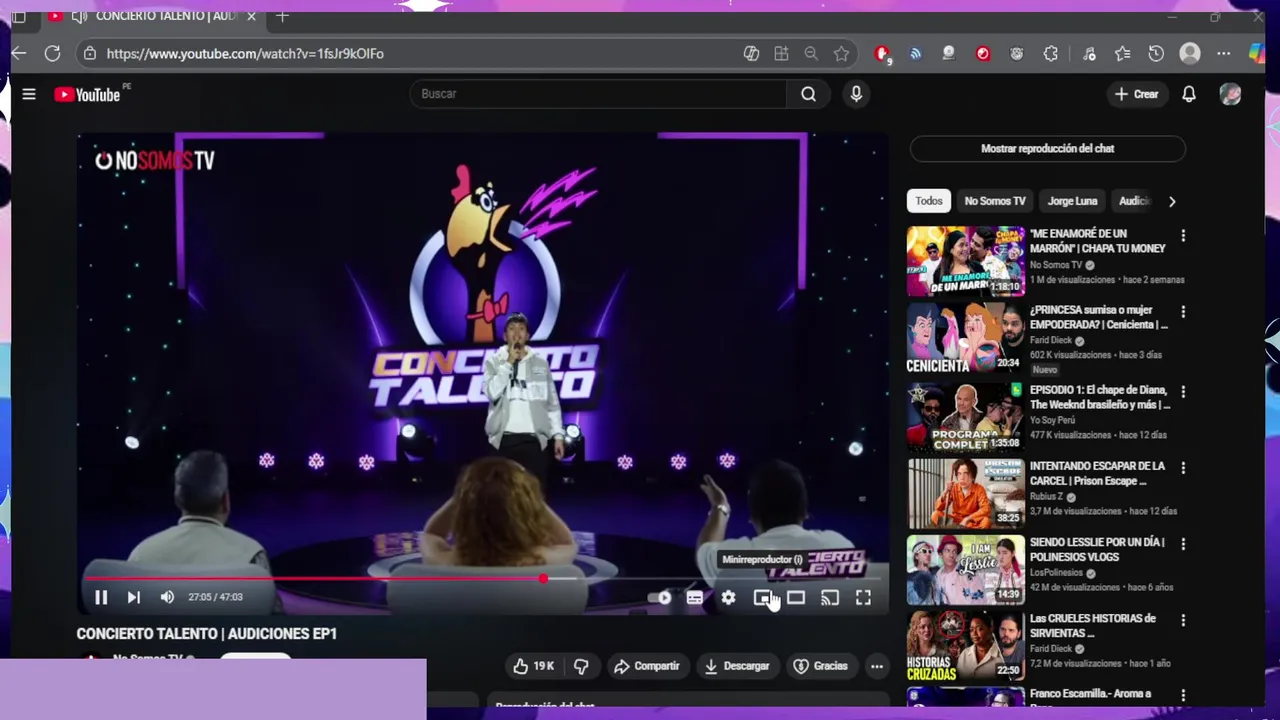Screen dimensions: 1280x720
Task: Open 'EPISODIO 1: El chape de Diana' title
Action: coord(1099,397)
